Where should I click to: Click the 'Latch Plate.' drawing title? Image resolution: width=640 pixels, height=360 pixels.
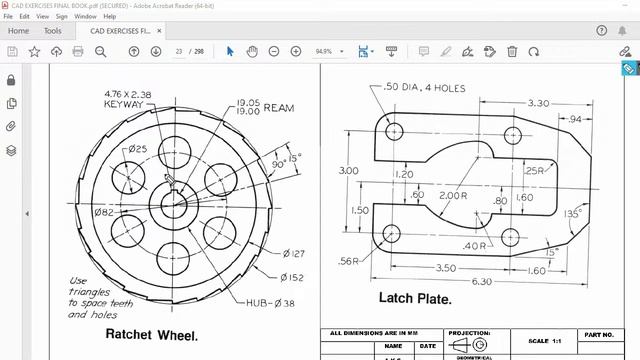pos(415,298)
